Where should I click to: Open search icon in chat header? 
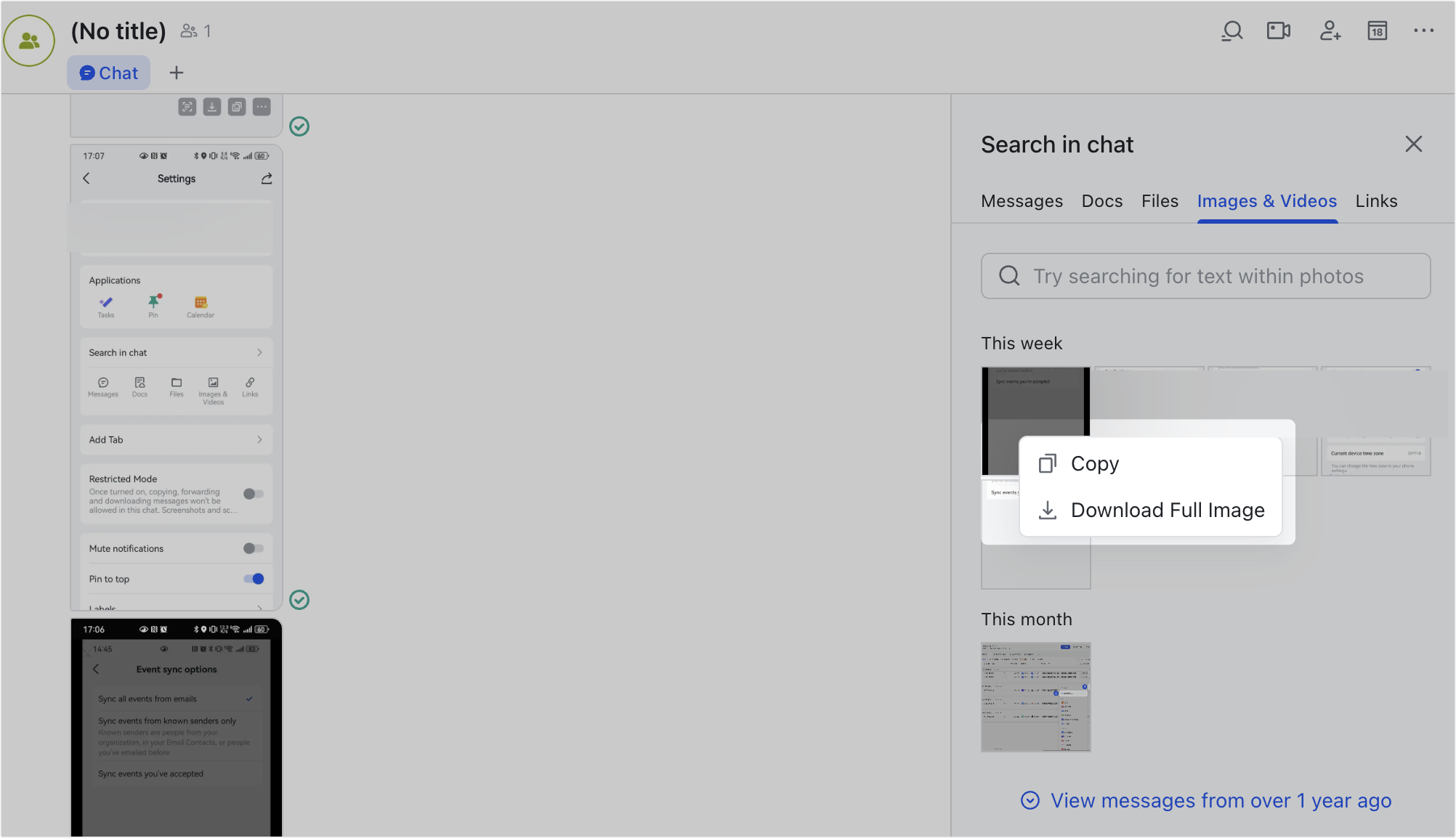pos(1231,31)
